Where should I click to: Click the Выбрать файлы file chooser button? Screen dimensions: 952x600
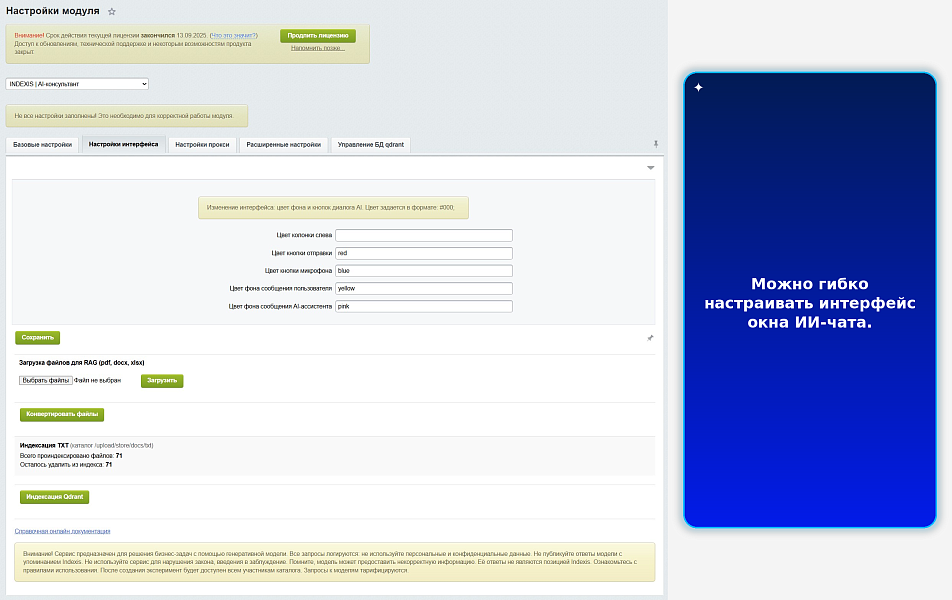pos(46,381)
